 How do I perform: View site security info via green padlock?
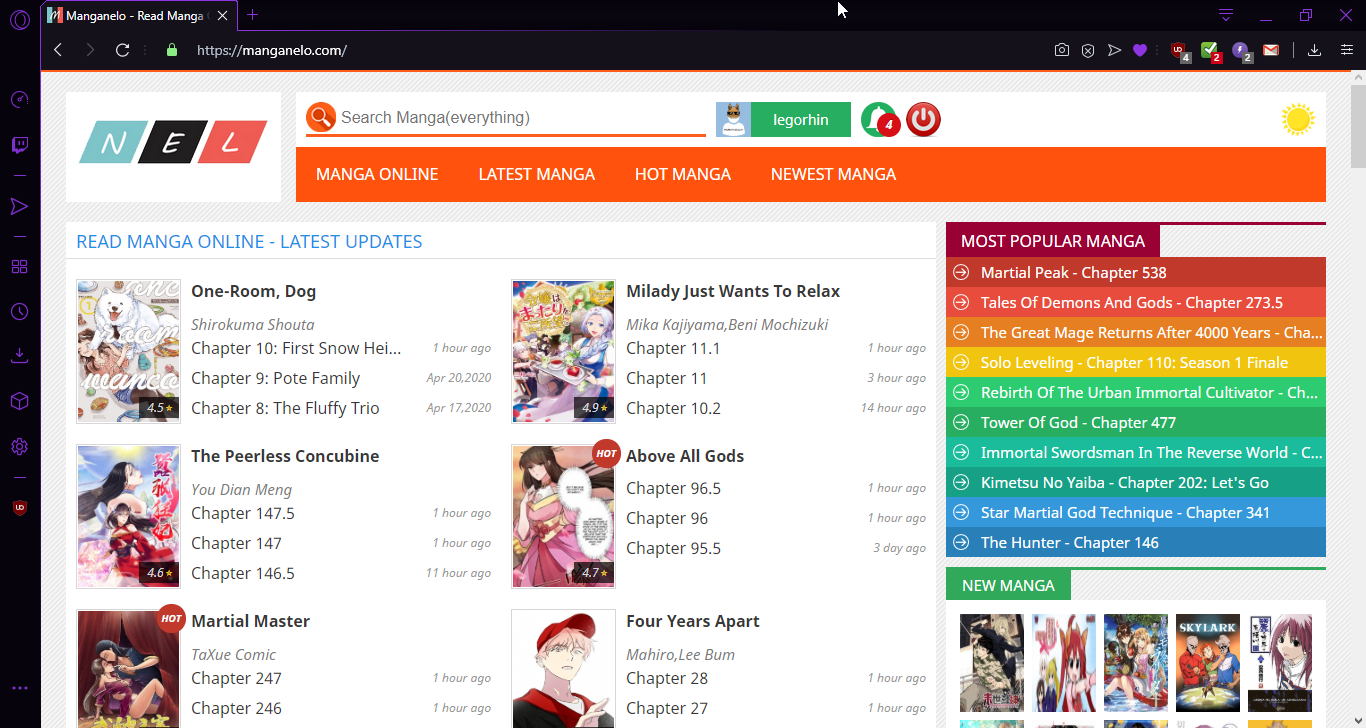pyautogui.click(x=171, y=50)
